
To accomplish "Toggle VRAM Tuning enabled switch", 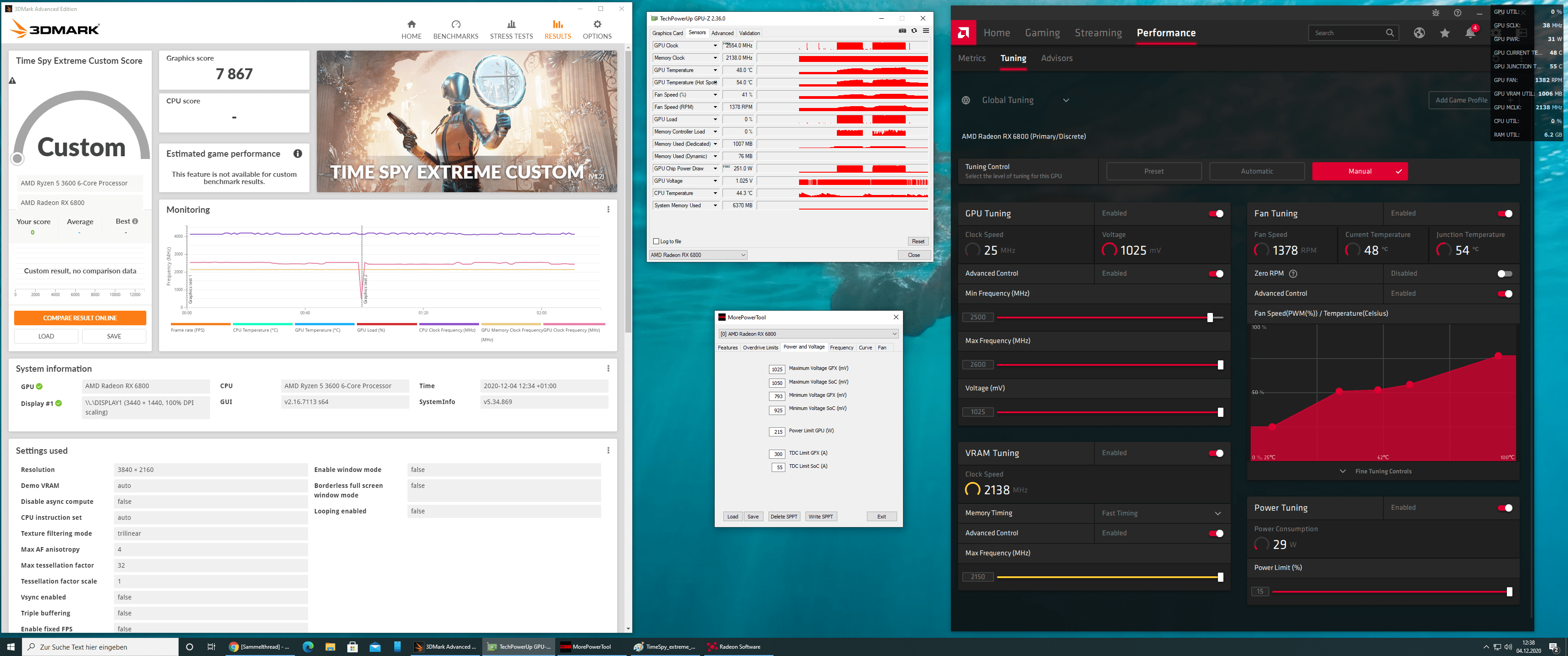I will point(1215,453).
